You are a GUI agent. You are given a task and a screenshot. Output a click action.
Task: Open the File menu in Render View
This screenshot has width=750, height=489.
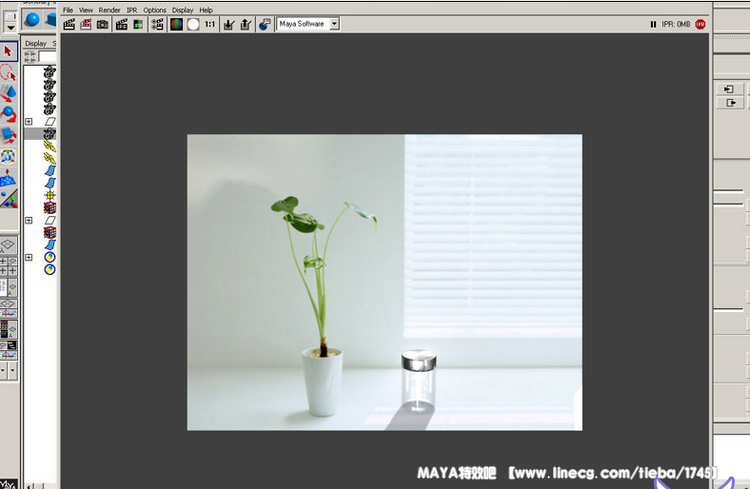click(x=68, y=10)
